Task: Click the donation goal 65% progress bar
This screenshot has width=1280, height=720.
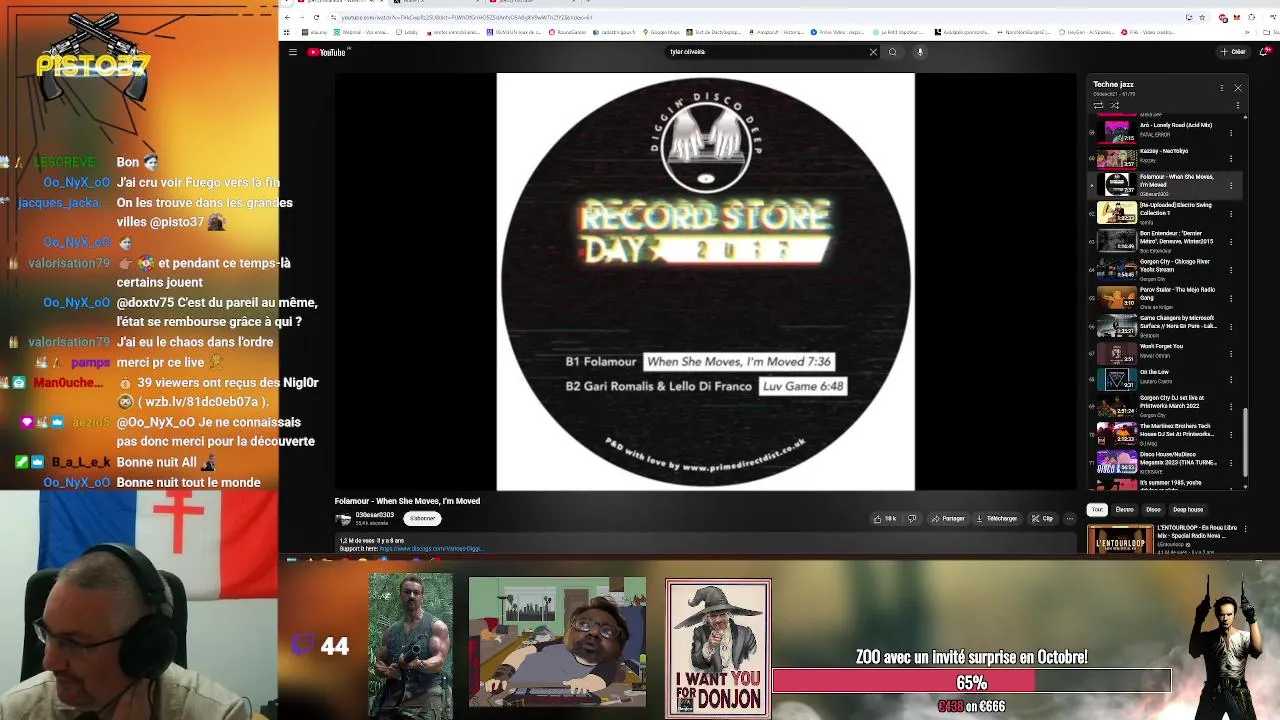Action: 971,683
